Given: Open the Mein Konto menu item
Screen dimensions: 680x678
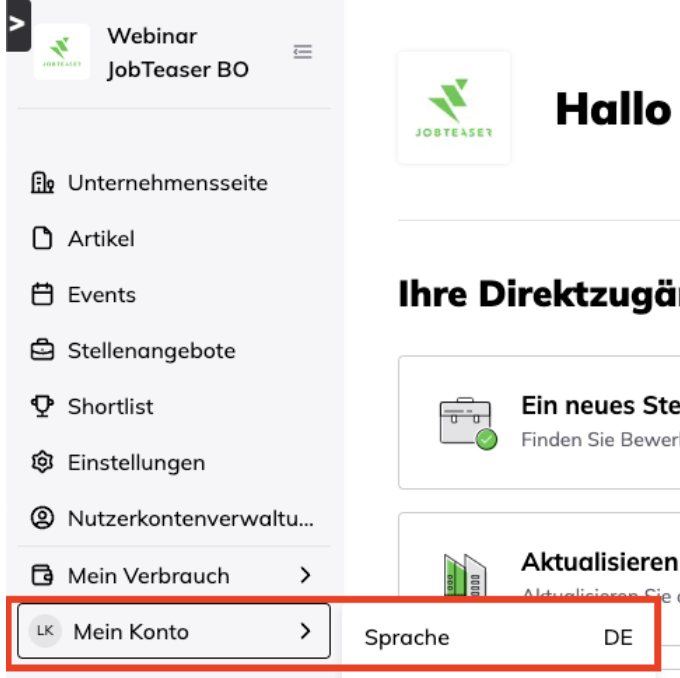Looking at the screenshot, I should point(131,632).
